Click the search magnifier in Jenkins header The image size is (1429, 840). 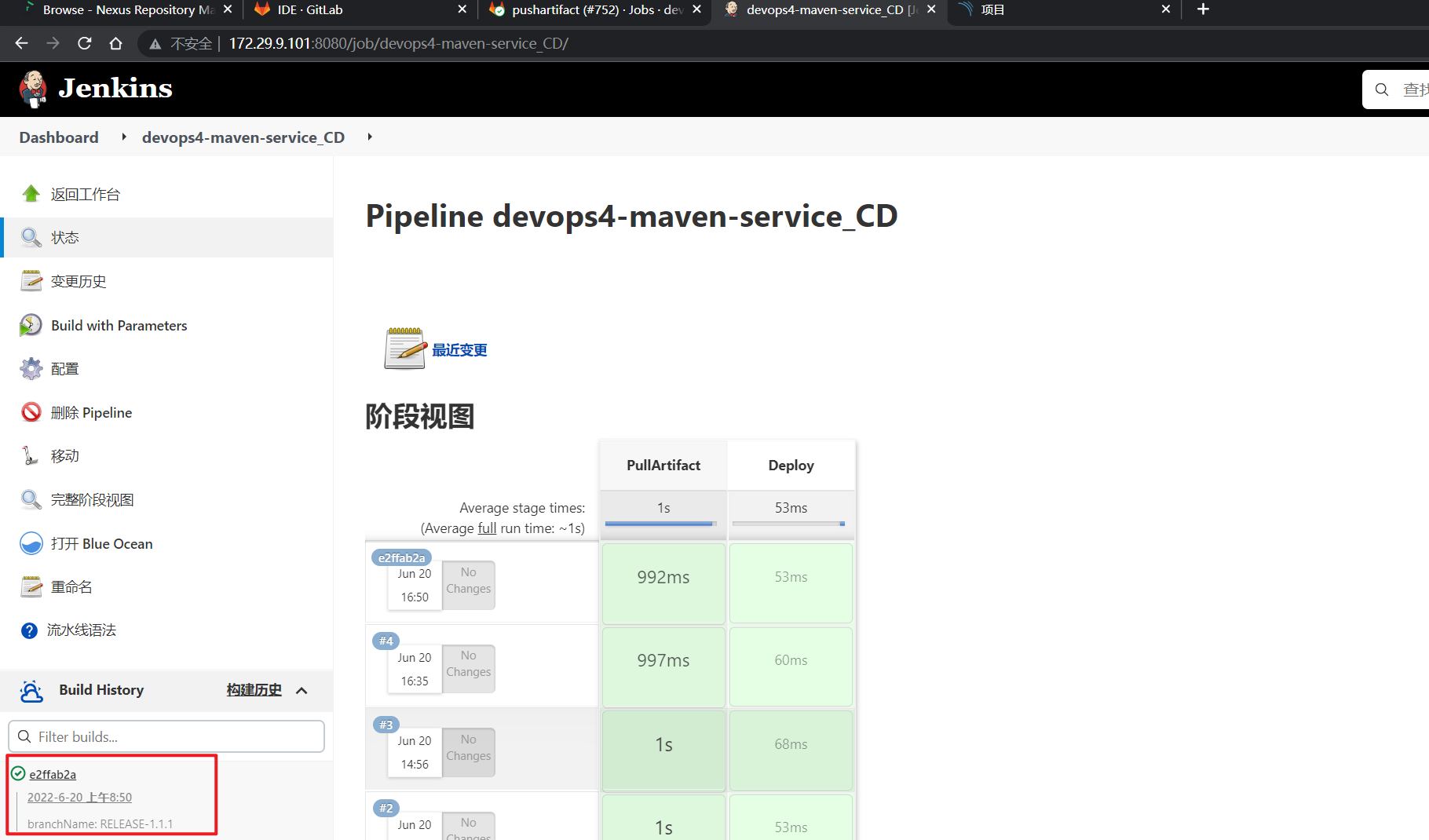click(1382, 89)
